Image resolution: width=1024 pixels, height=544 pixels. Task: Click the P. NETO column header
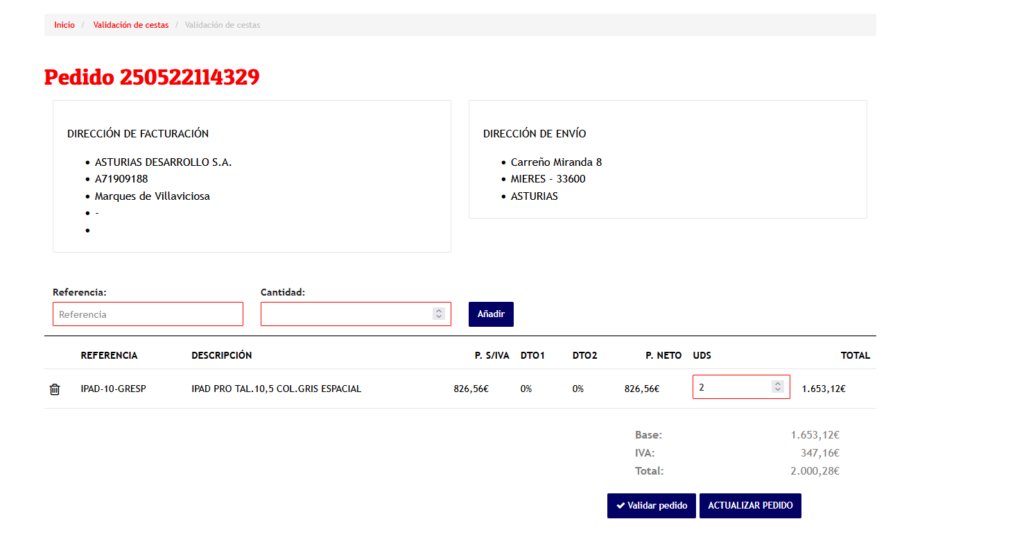pyautogui.click(x=663, y=355)
